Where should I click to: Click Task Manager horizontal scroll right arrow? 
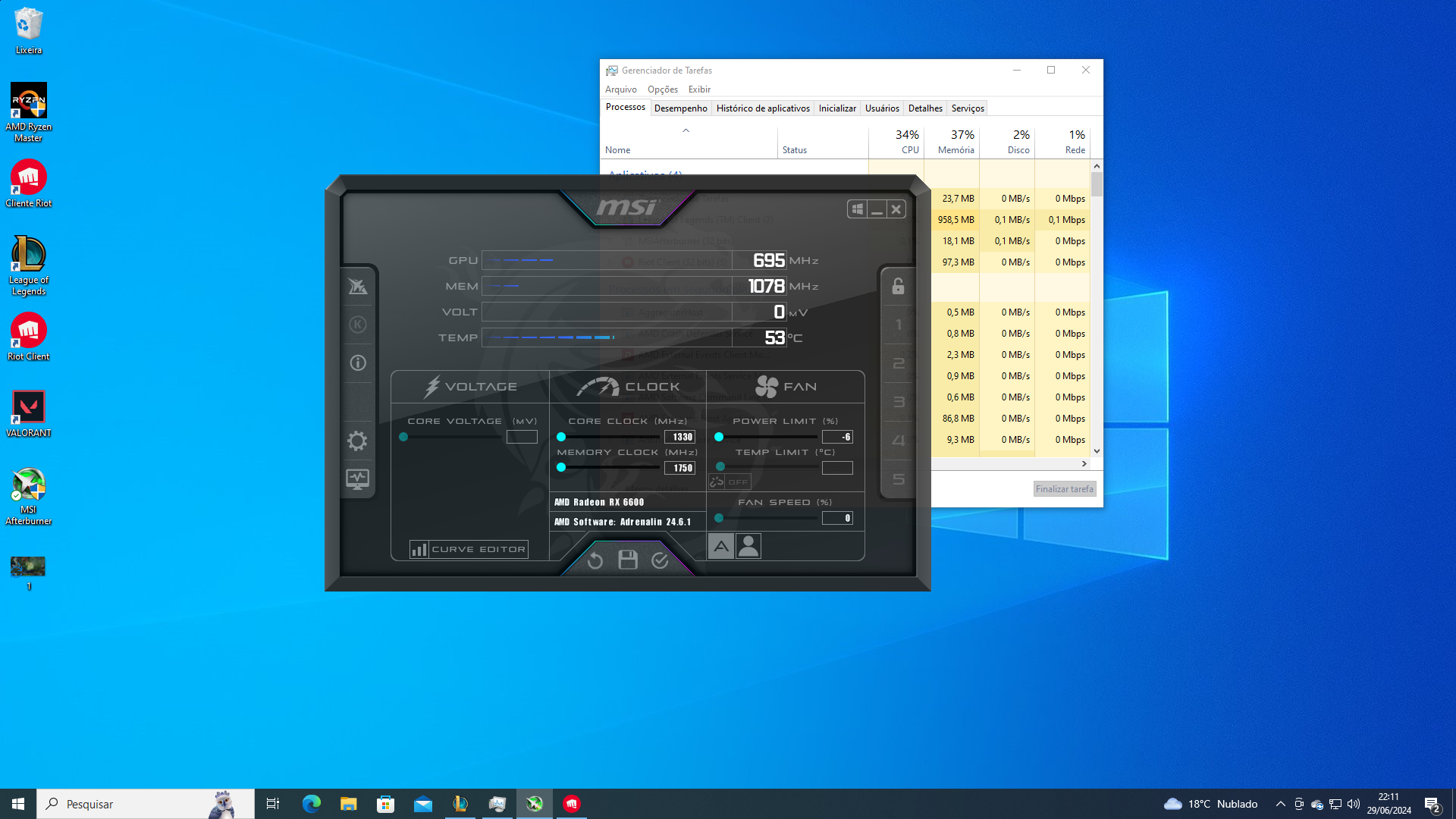pyautogui.click(x=1084, y=463)
